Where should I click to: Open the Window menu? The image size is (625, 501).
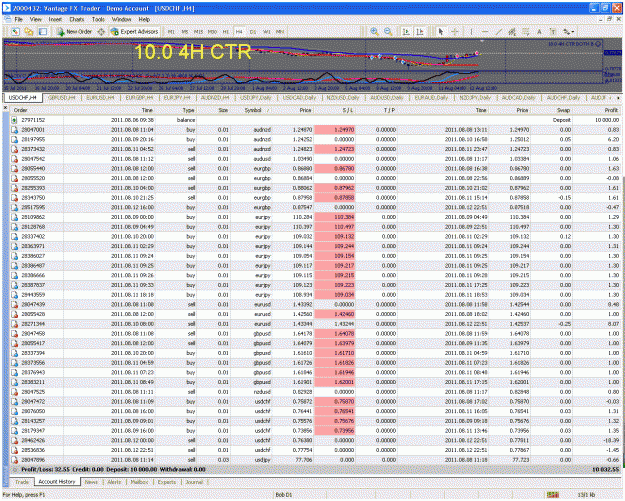(x=121, y=19)
